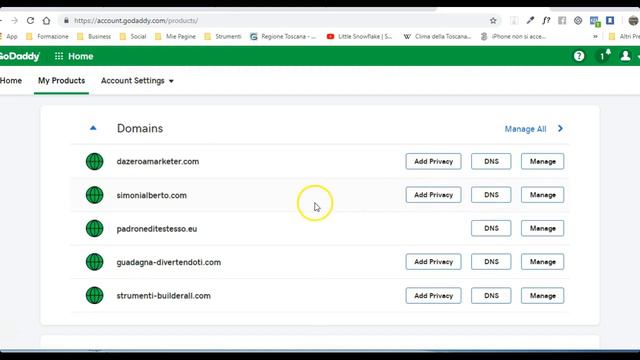Go to browser home page icon
Screen dimensions: 640x360
pyautogui.click(x=47, y=20)
